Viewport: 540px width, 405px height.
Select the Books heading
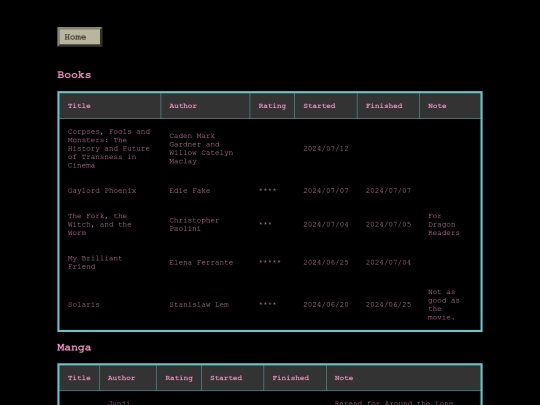point(74,75)
